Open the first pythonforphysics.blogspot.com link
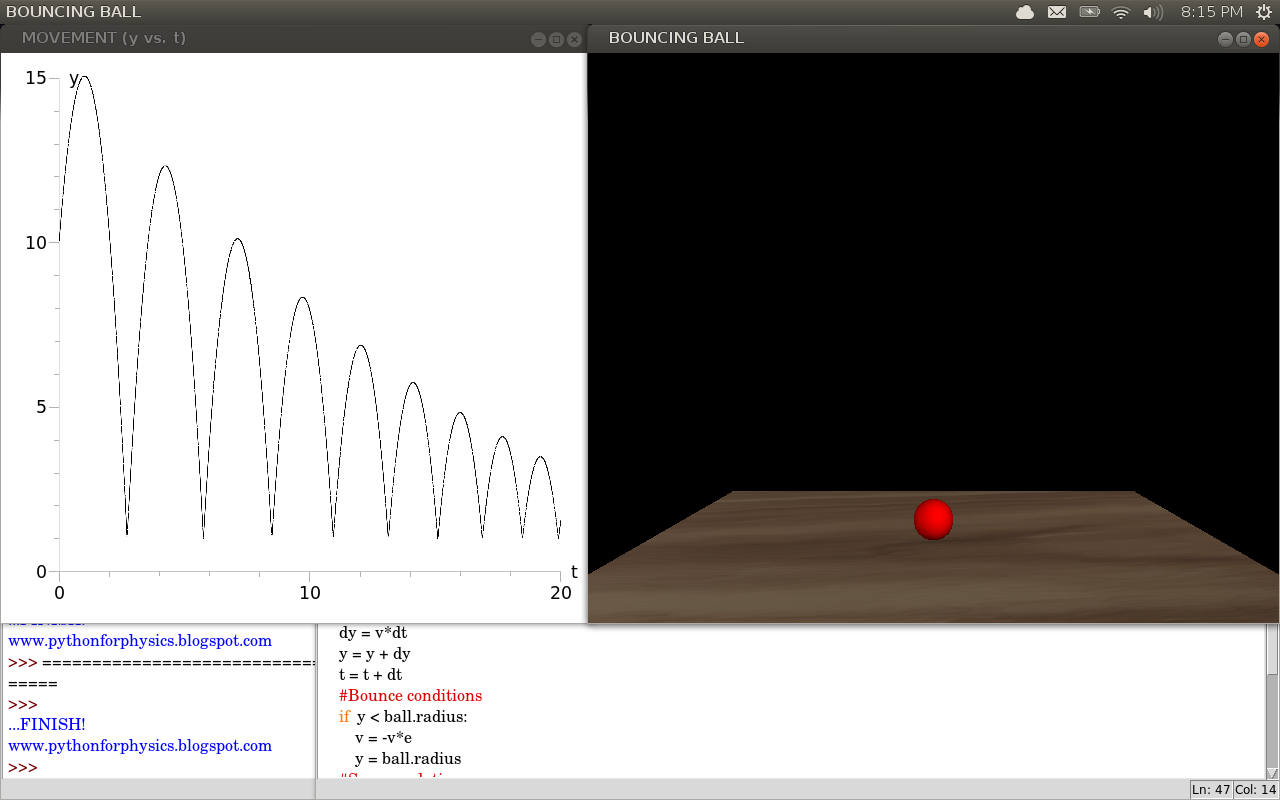Viewport: 1280px width, 800px height. pos(140,640)
